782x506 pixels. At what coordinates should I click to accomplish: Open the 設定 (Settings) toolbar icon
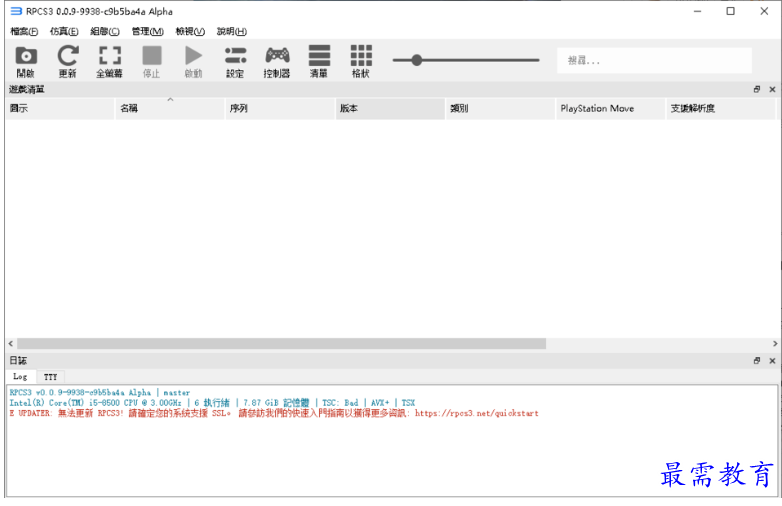[235, 61]
